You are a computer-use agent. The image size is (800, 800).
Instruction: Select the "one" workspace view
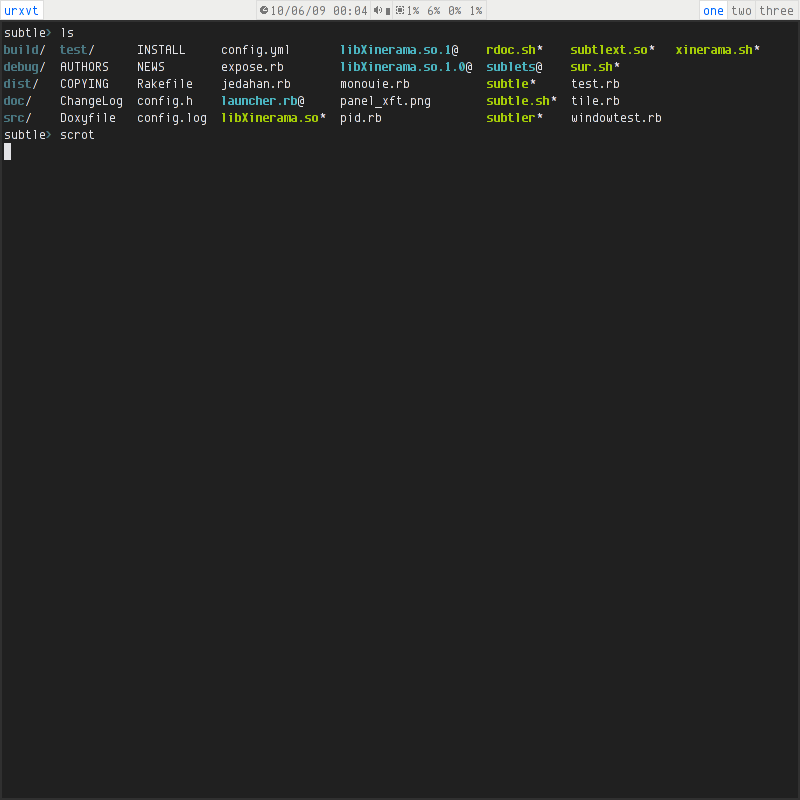tap(713, 10)
